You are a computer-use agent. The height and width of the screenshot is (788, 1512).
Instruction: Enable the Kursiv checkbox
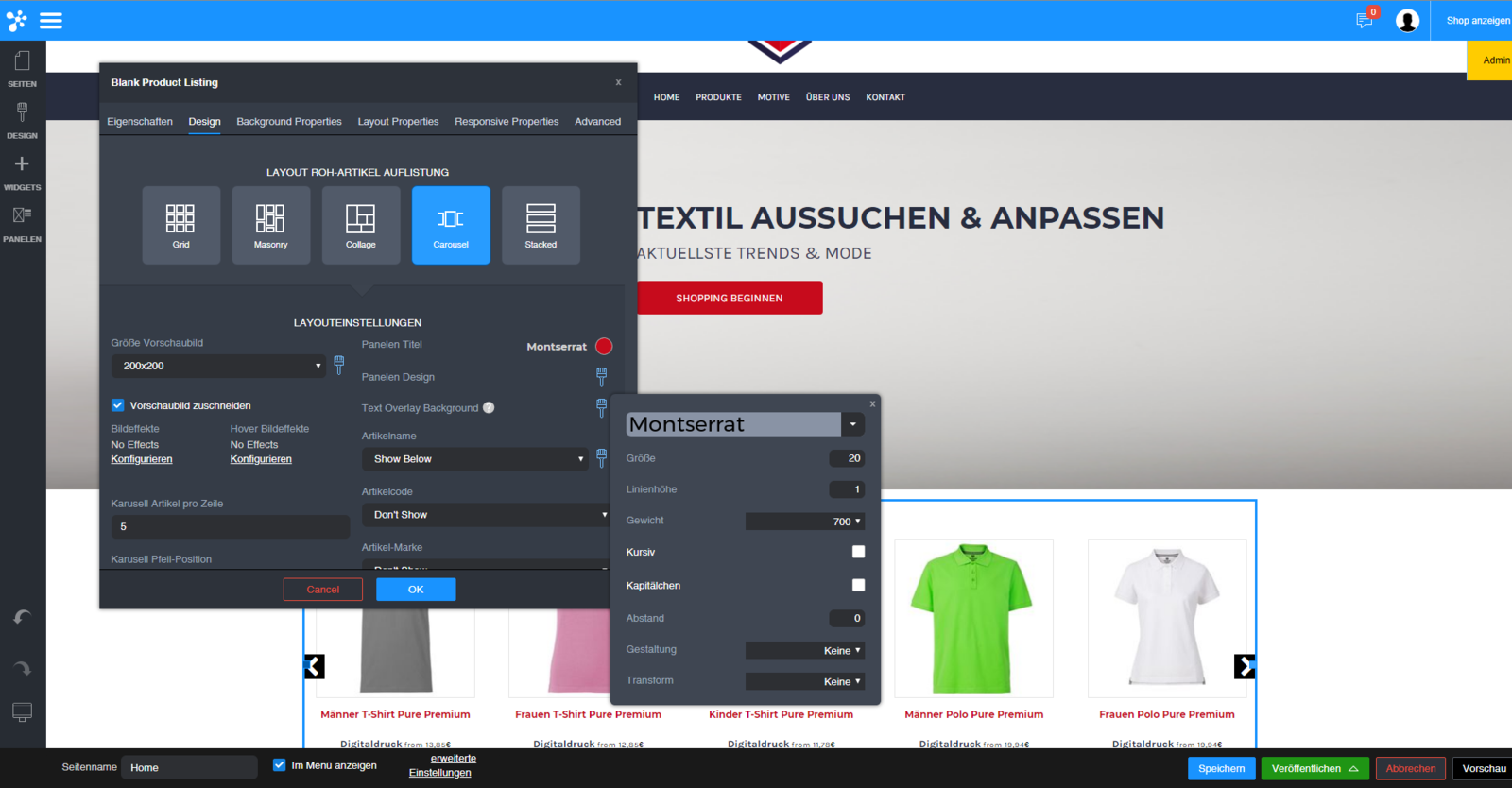click(x=858, y=552)
